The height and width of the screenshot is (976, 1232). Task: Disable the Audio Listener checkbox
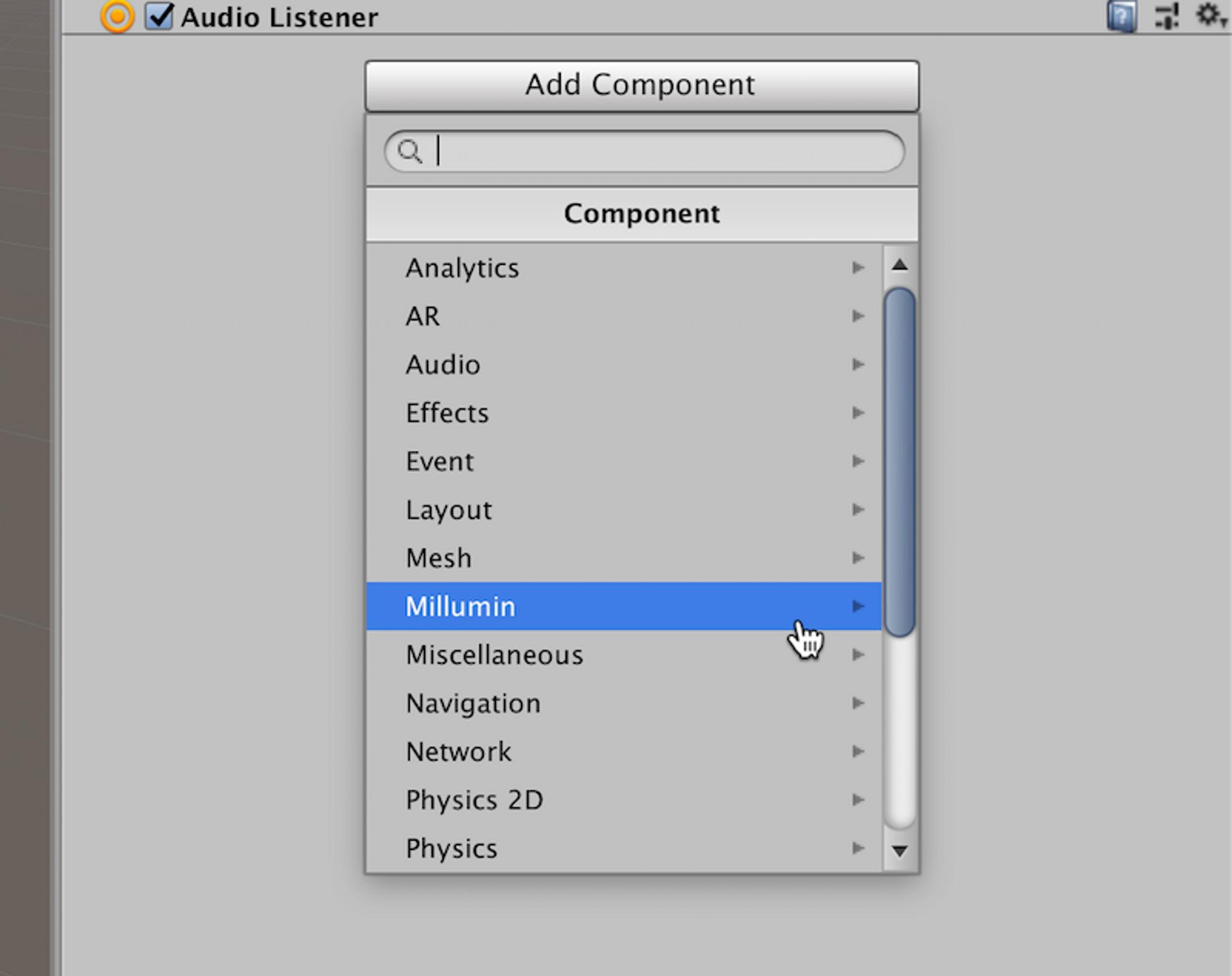coord(159,16)
